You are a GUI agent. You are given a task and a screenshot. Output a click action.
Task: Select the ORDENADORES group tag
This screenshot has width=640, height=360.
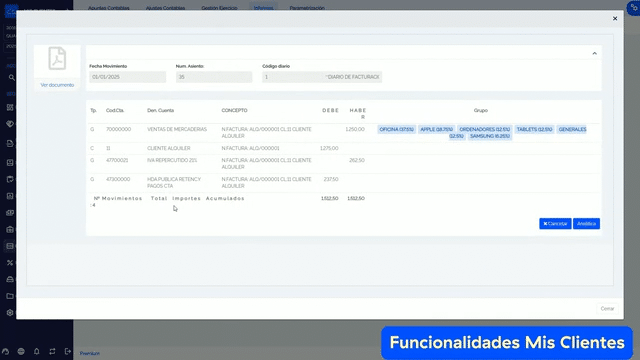coord(484,129)
